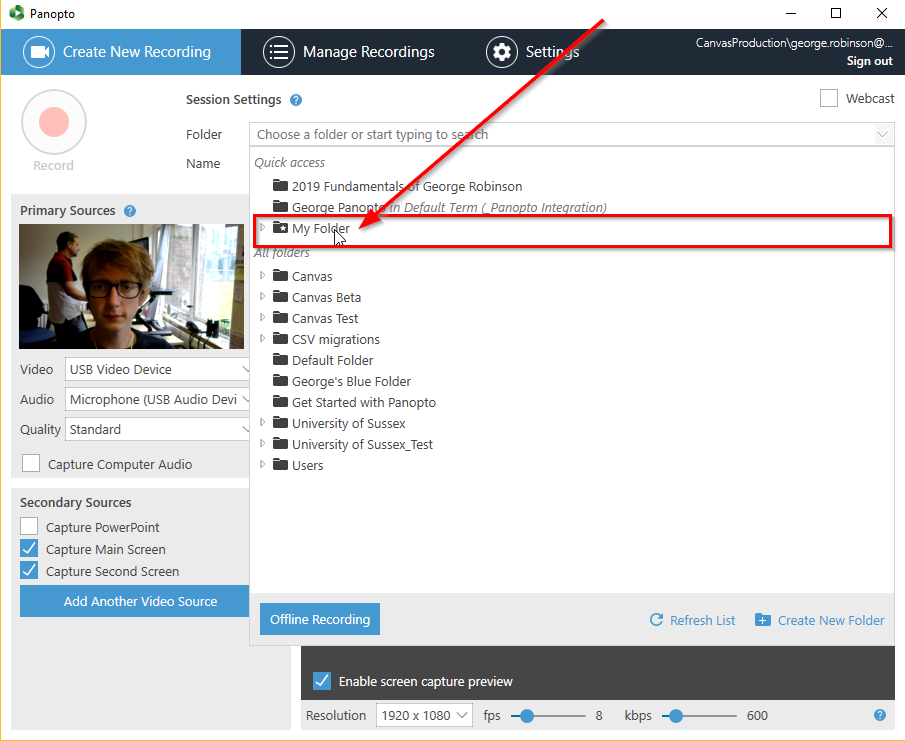
Task: Uncheck Capture Main Screen
Action: (x=29, y=548)
